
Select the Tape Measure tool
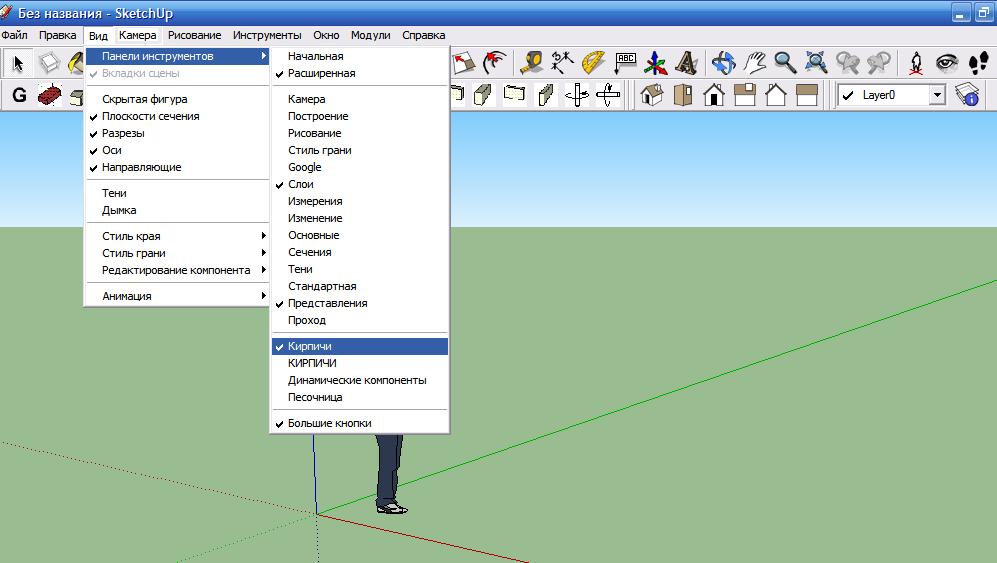tap(532, 63)
